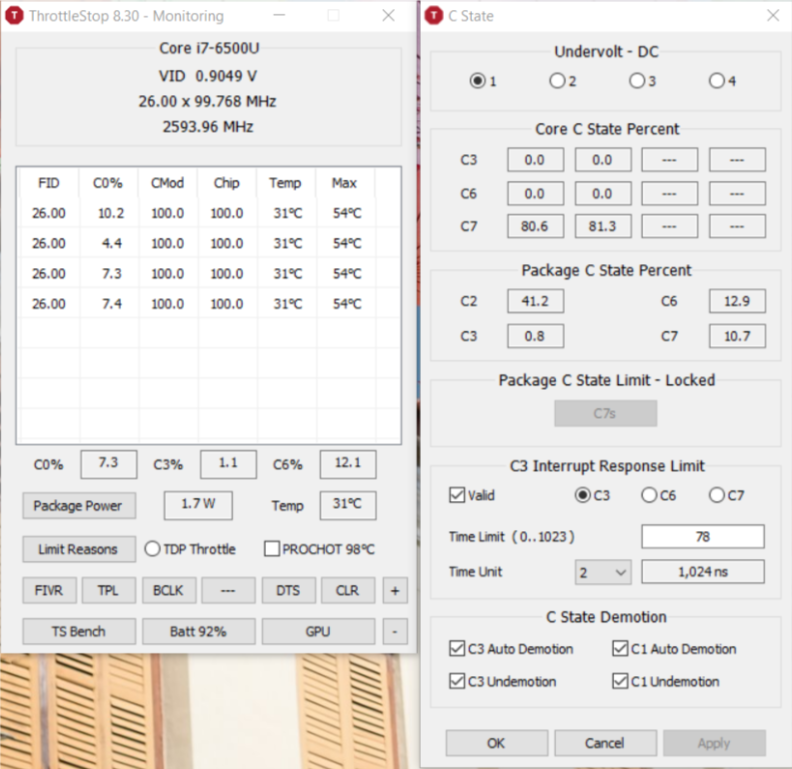Choose the C6 interrupt response radio button
The height and width of the screenshot is (769, 792).
(649, 495)
